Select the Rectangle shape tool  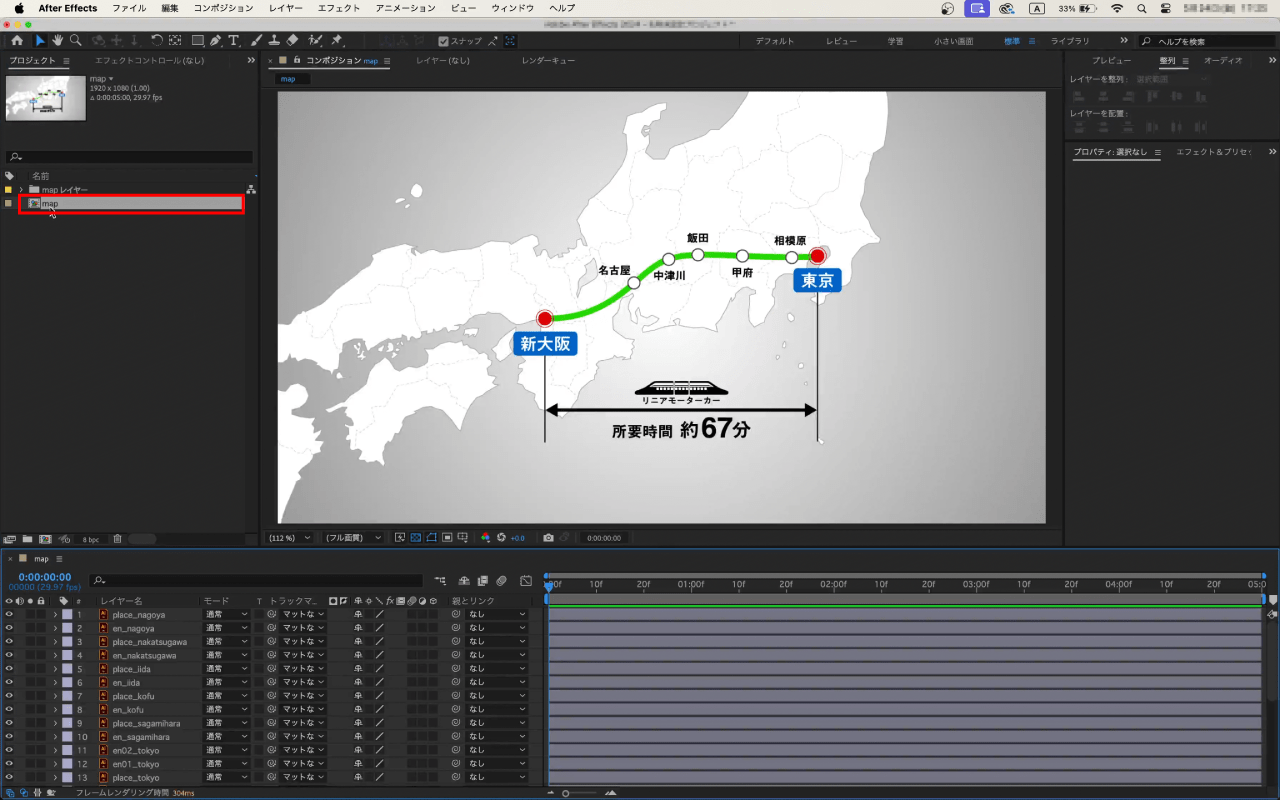[x=197, y=41]
